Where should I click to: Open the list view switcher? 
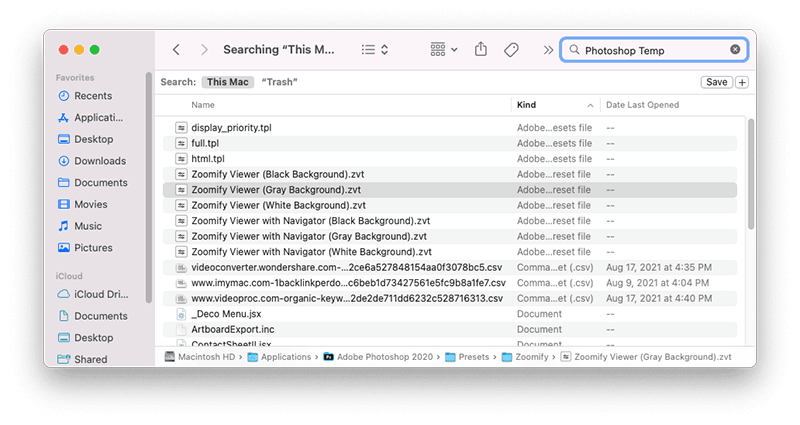375,49
